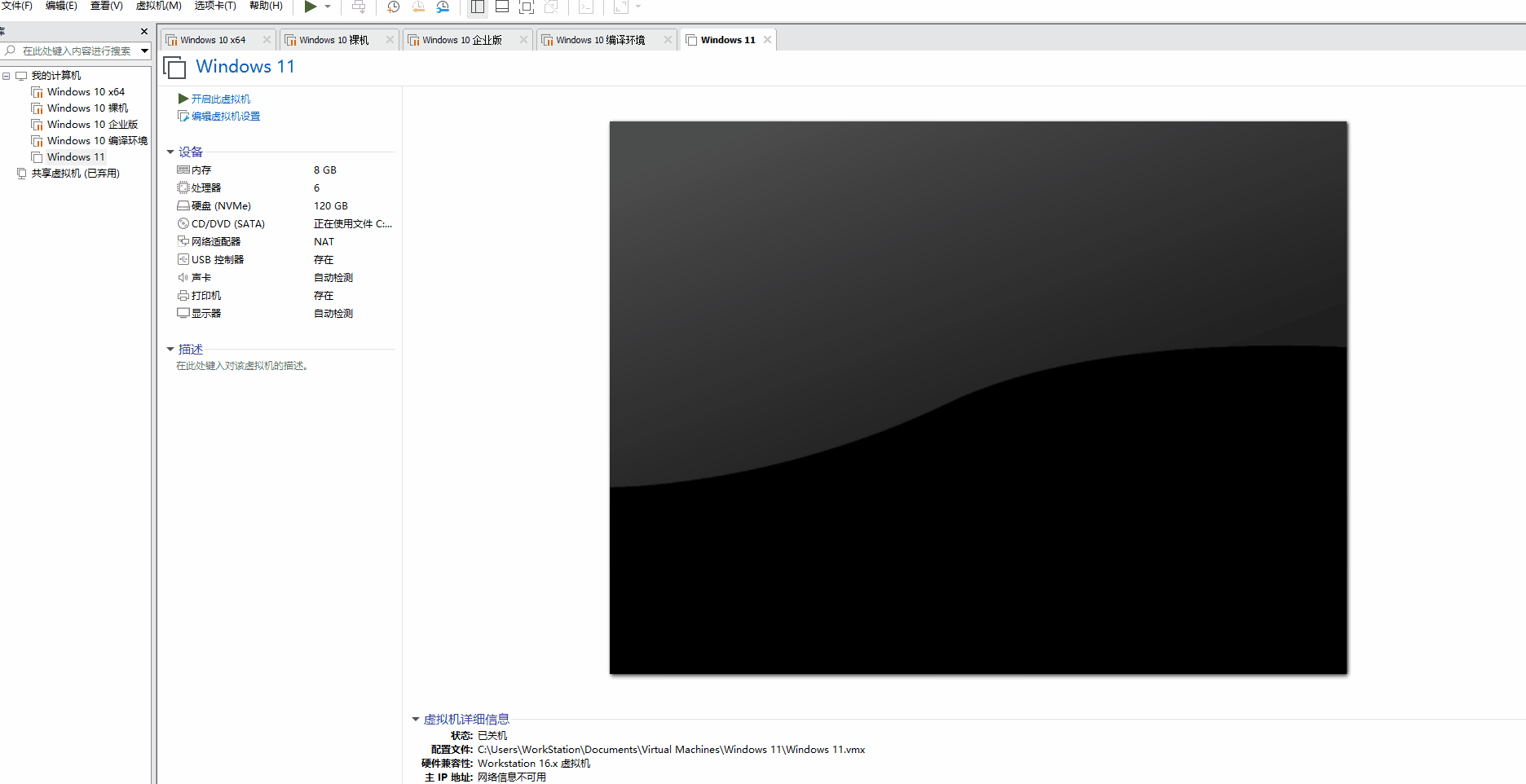Select 共享虚拟机 (已弃用) tree item

(75, 174)
